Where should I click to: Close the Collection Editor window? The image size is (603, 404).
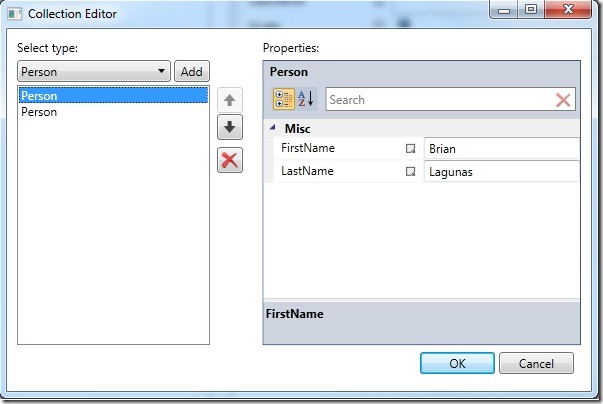click(568, 10)
